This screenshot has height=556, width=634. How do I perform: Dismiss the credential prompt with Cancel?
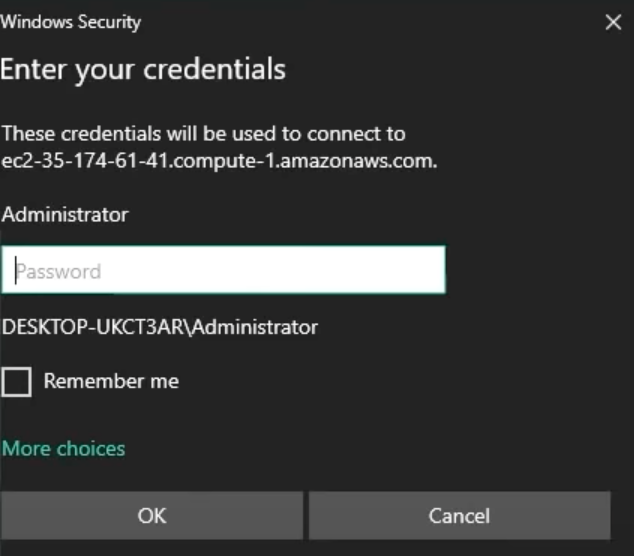pyautogui.click(x=459, y=516)
